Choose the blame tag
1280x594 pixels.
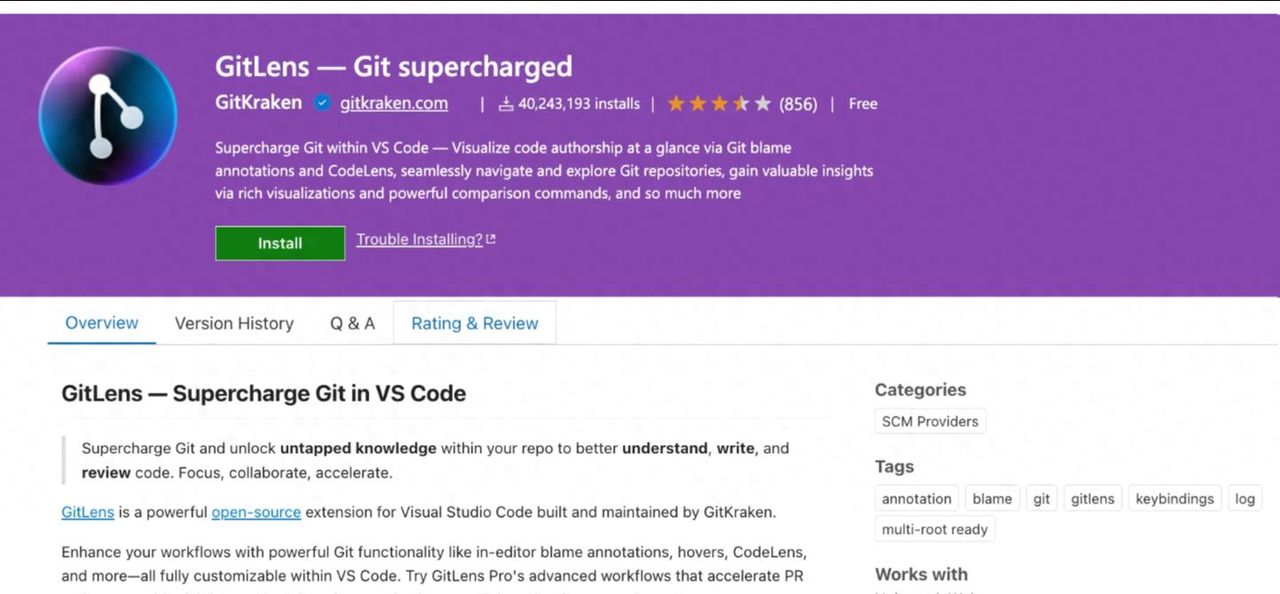tap(992, 499)
